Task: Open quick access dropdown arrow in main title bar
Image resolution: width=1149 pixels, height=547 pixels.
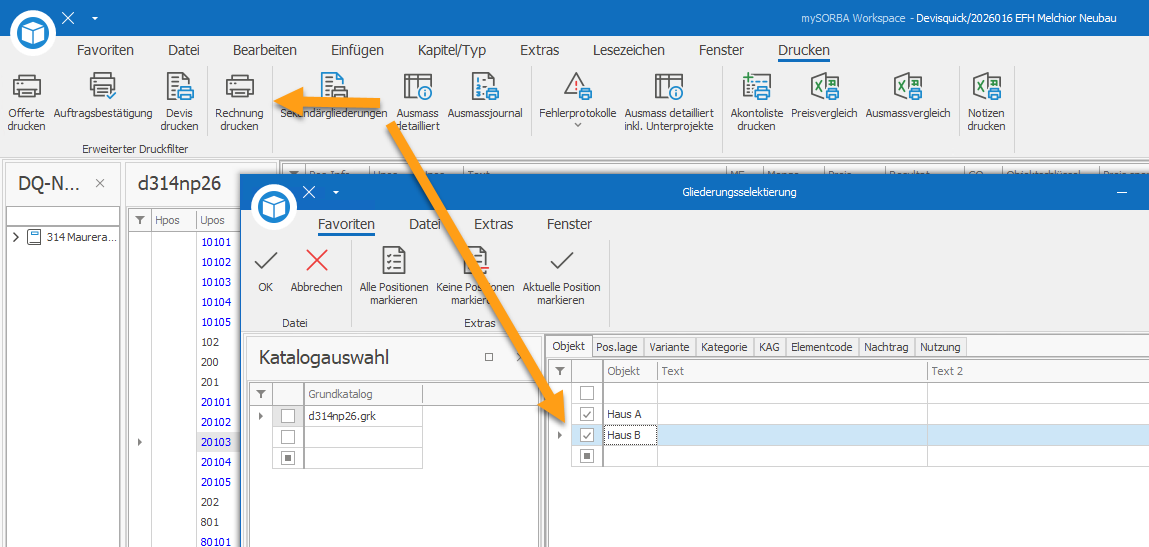Action: click(95, 18)
